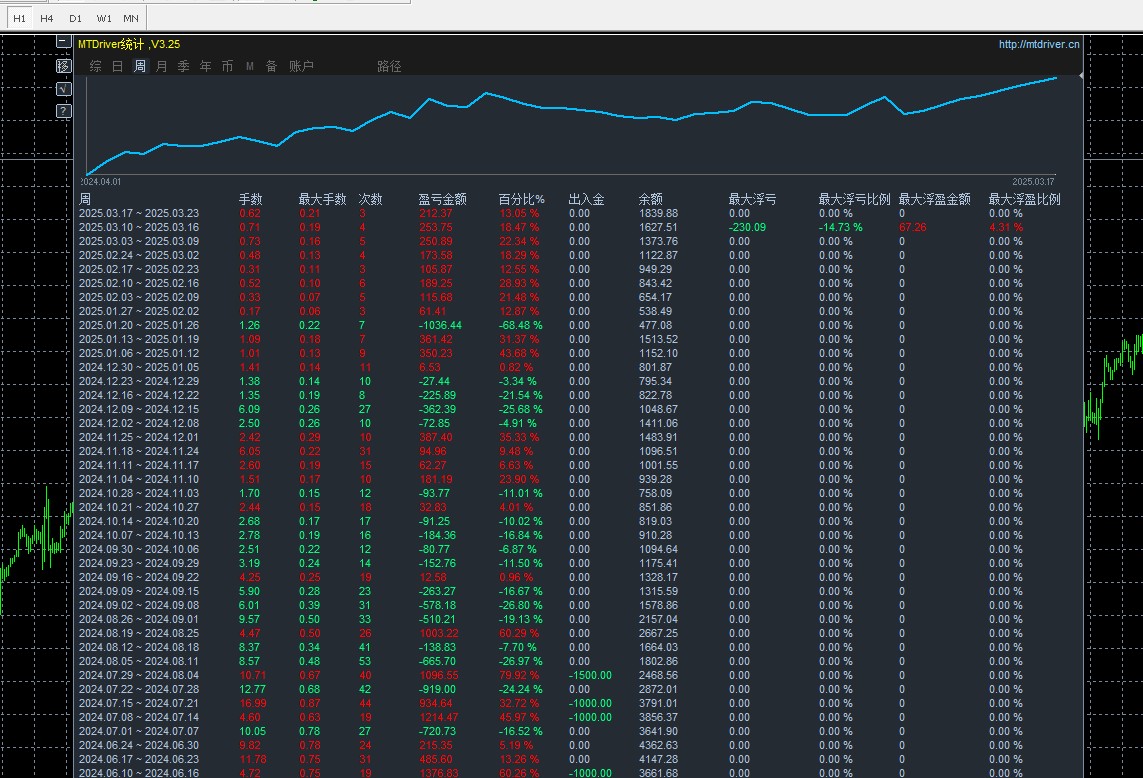Switch to the 日 daily statistics tab
Image resolution: width=1143 pixels, height=778 pixels.
118,66
